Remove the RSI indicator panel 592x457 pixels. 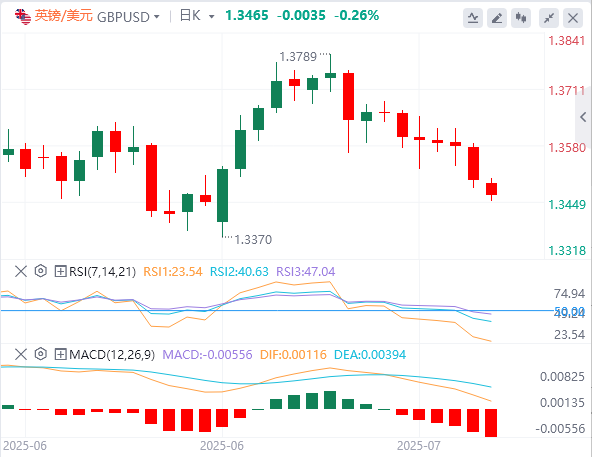[21, 271]
